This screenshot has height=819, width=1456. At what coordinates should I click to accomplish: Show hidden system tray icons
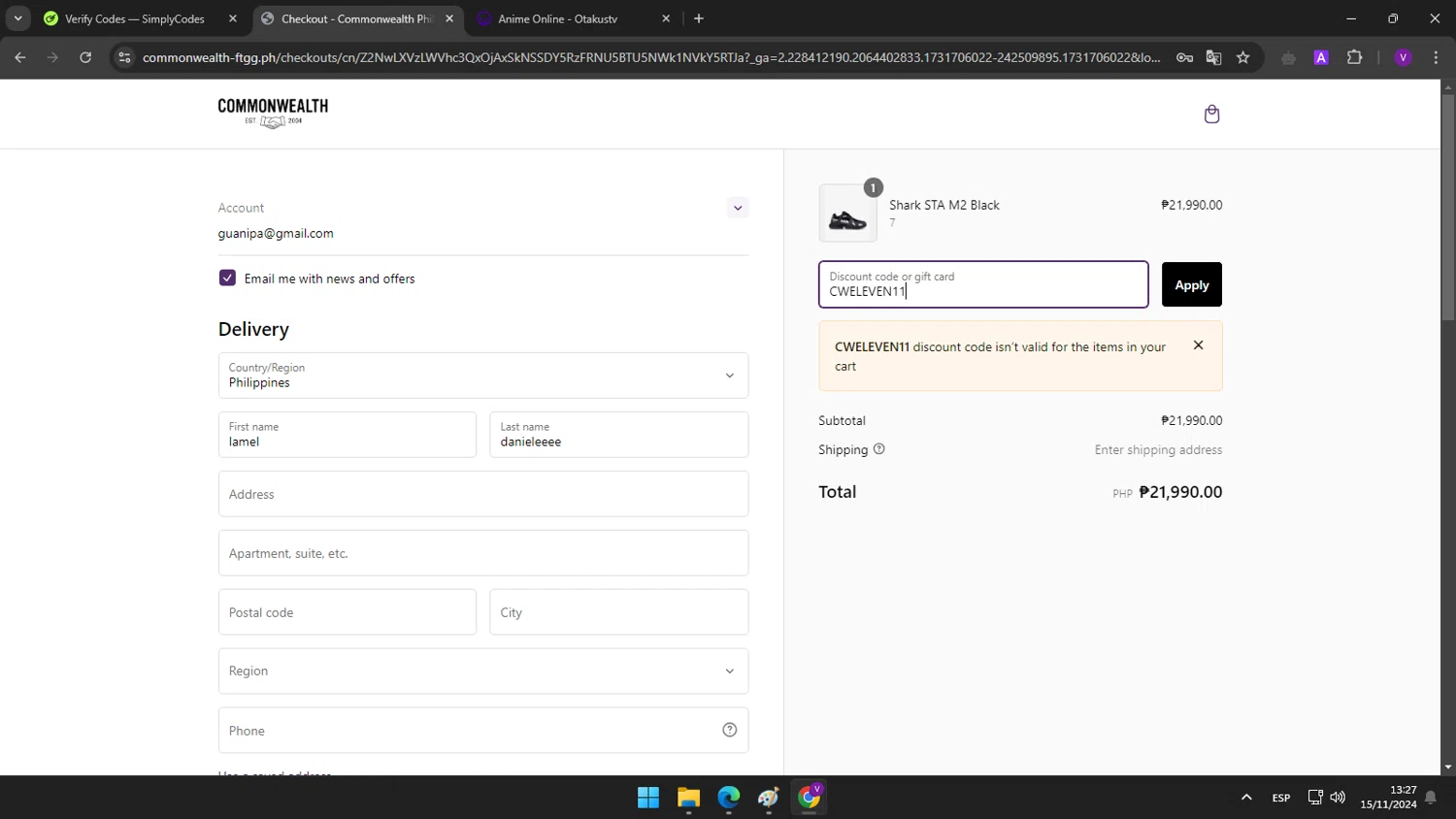pyautogui.click(x=1246, y=798)
